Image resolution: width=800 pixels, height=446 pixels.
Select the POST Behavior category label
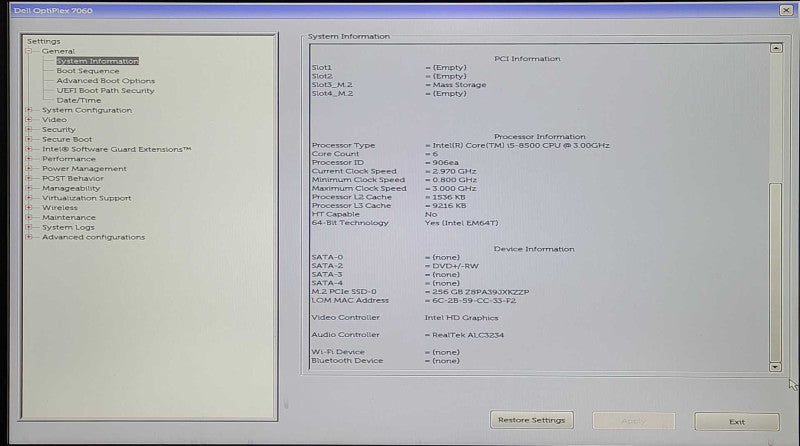[72, 178]
